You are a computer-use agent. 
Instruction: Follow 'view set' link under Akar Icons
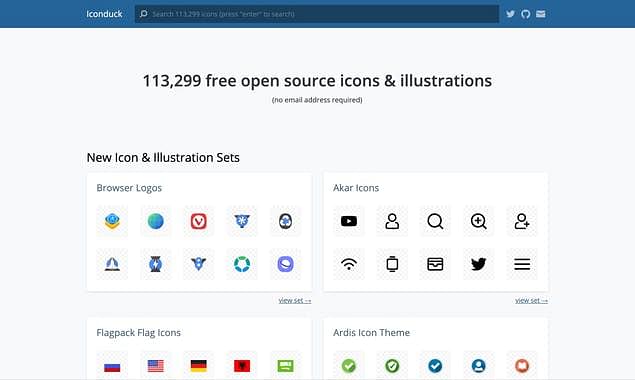coord(531,301)
